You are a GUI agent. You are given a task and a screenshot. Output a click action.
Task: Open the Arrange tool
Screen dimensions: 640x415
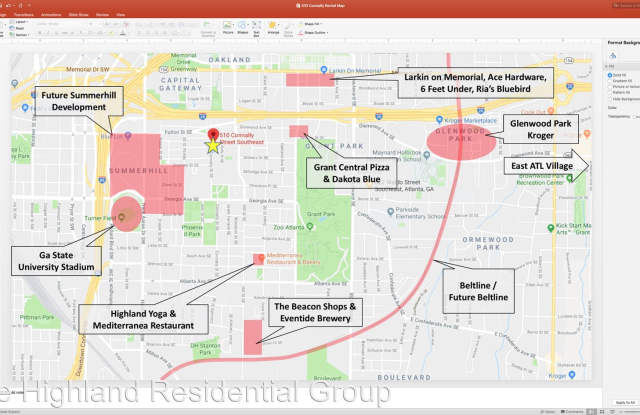click(273, 28)
